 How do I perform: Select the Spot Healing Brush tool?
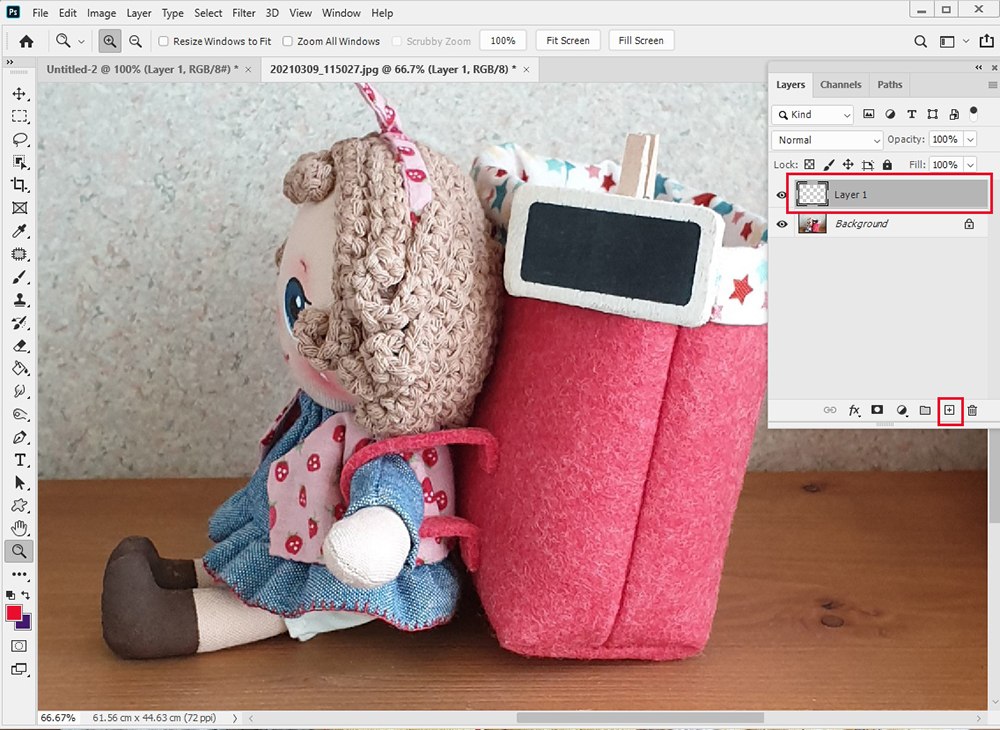pos(19,254)
